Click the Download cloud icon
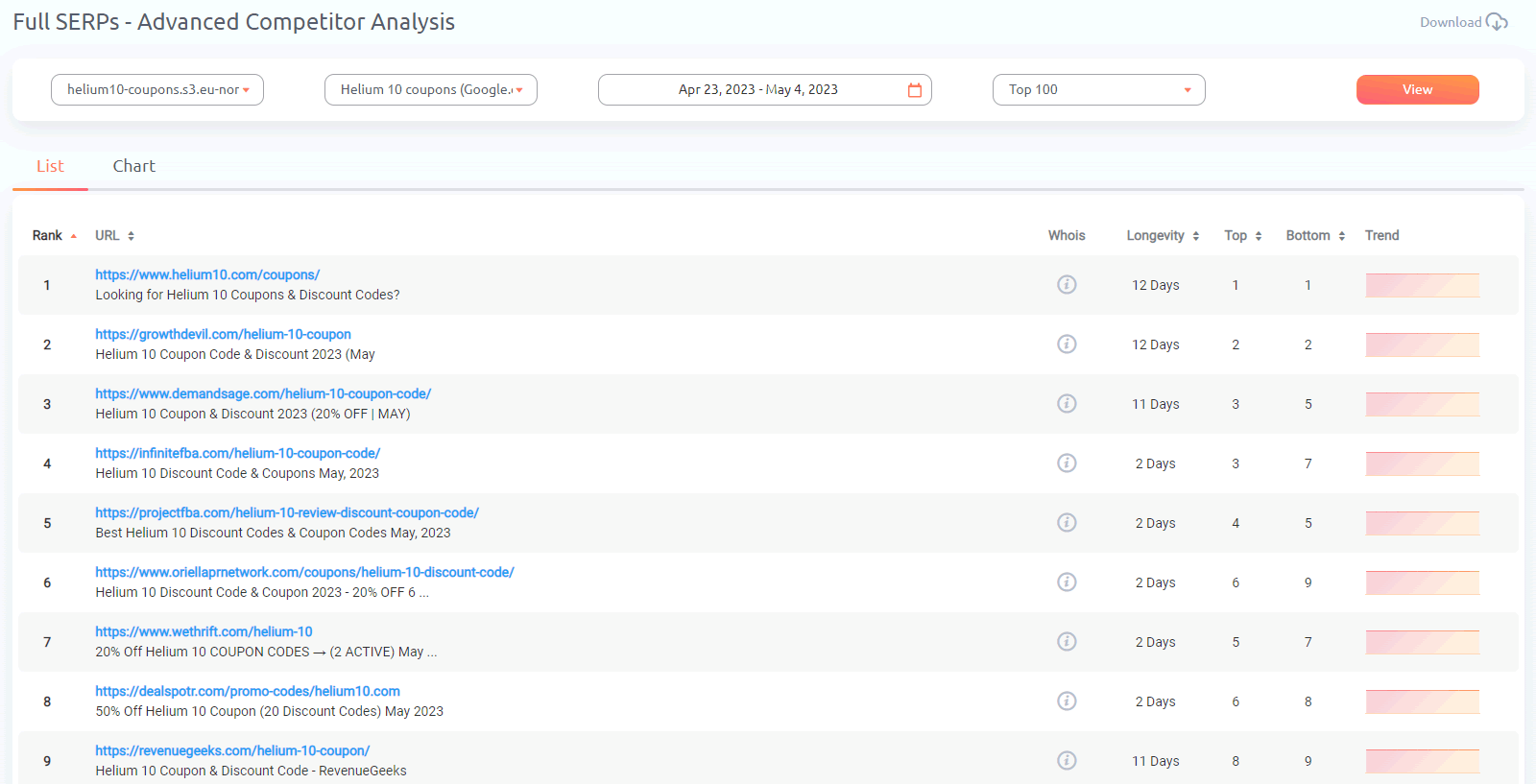The width and height of the screenshot is (1536, 784). [x=1497, y=22]
